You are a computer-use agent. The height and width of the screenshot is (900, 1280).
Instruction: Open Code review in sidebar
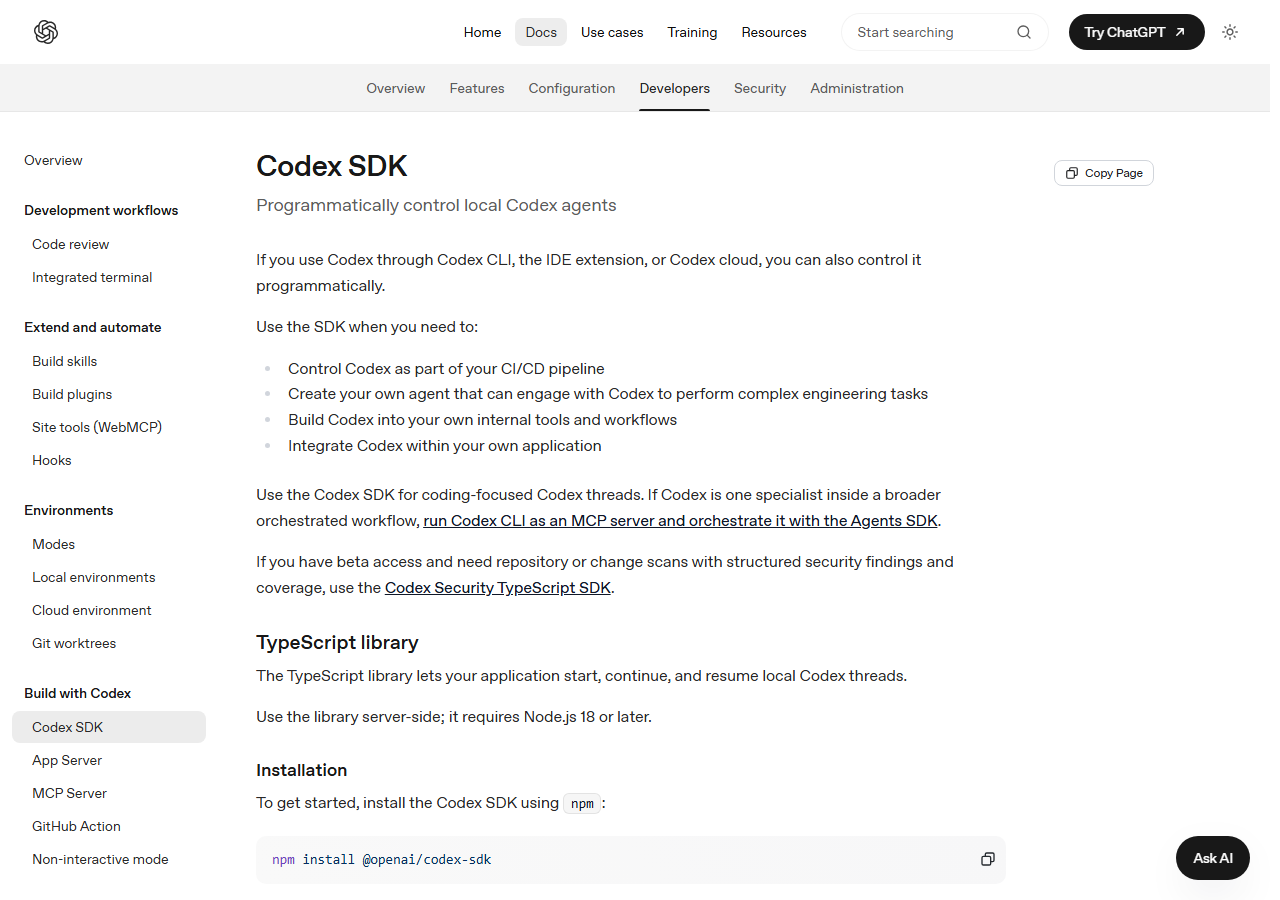[71, 244]
